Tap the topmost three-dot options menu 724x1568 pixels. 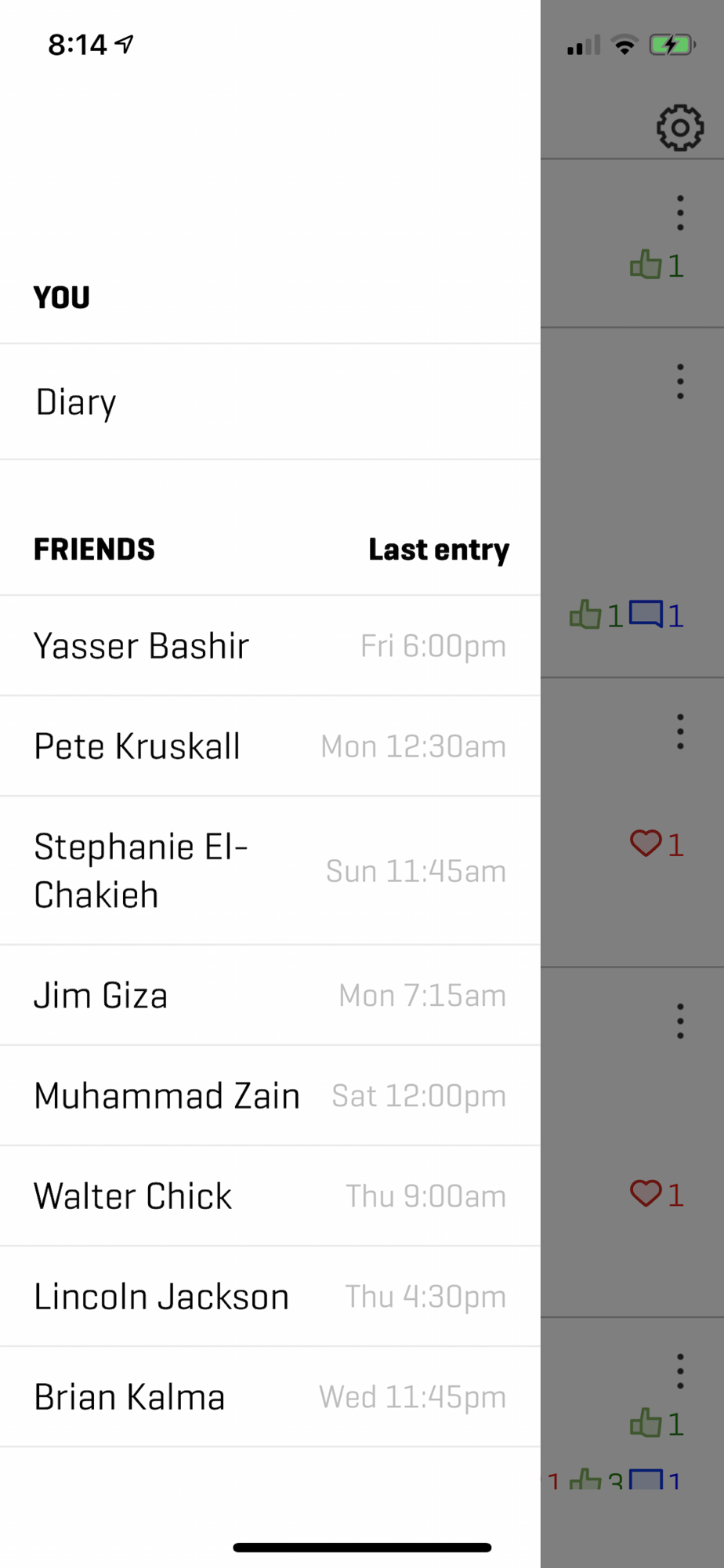[x=680, y=212]
